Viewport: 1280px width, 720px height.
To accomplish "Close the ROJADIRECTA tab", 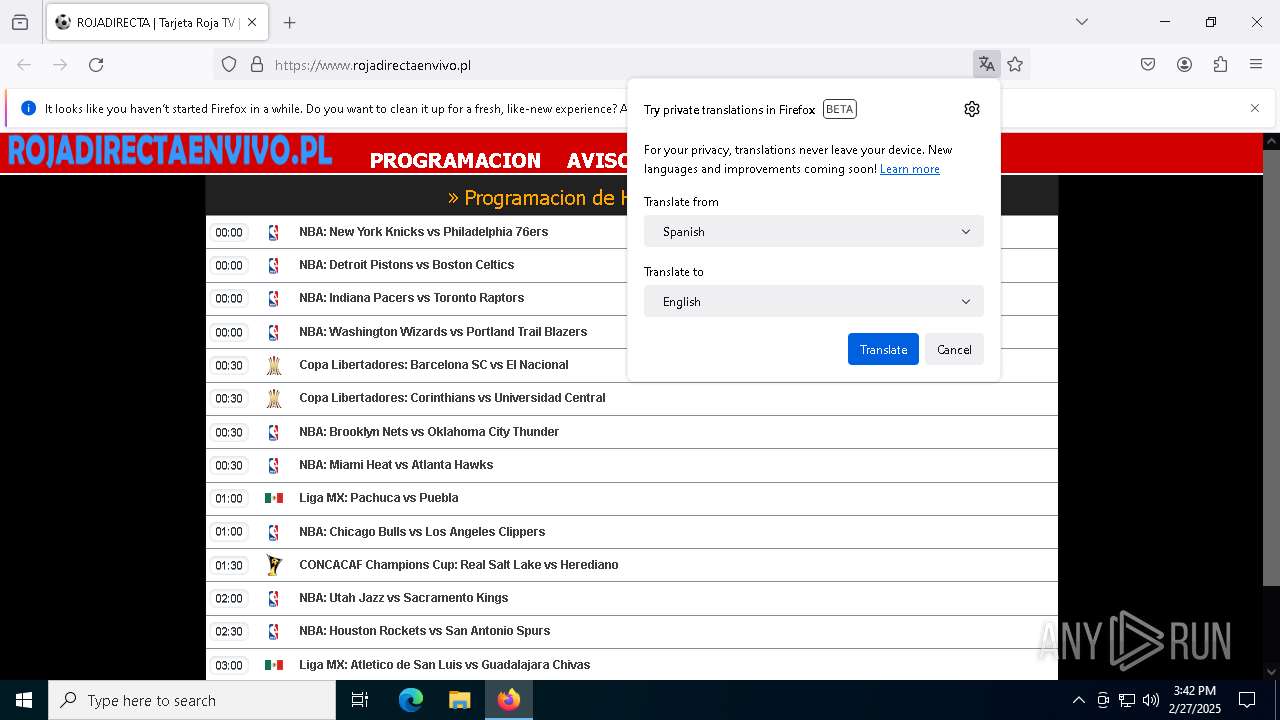I will [252, 22].
